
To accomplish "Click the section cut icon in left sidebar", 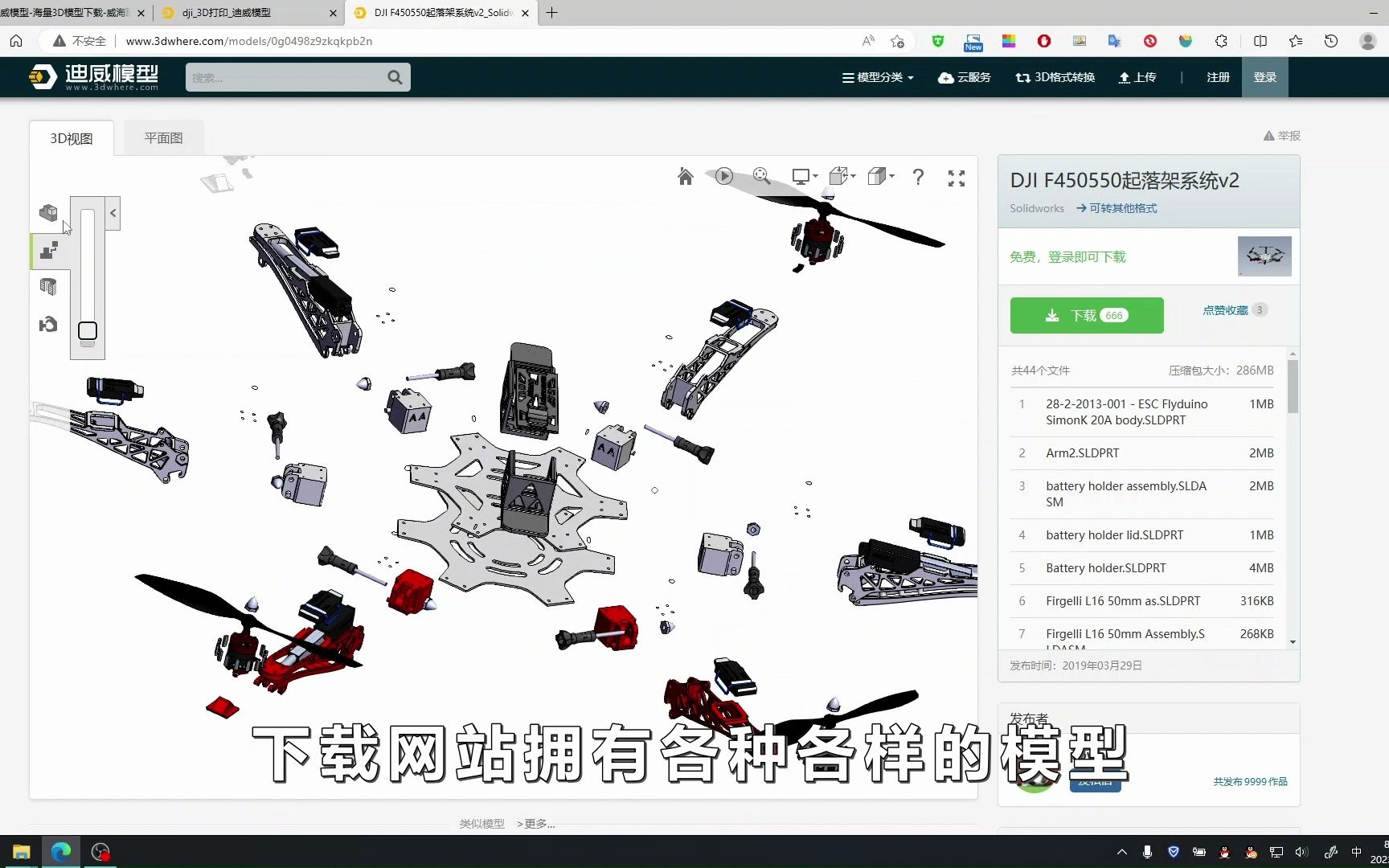I will (48, 287).
